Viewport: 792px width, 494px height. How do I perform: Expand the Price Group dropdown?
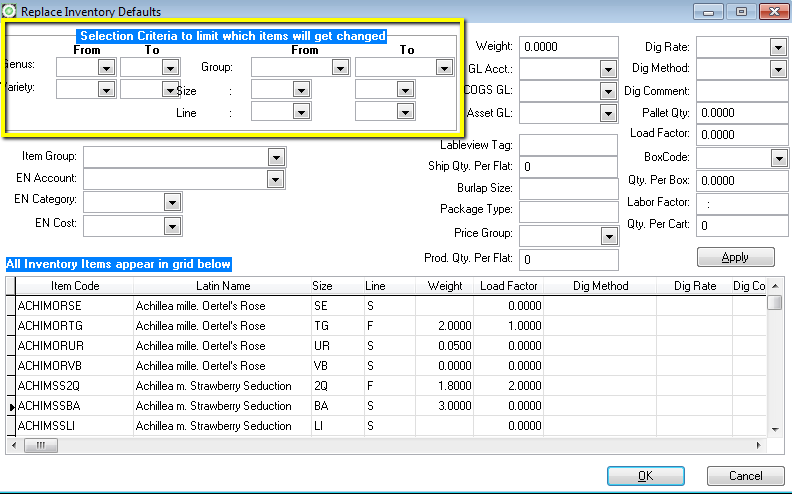tap(607, 236)
